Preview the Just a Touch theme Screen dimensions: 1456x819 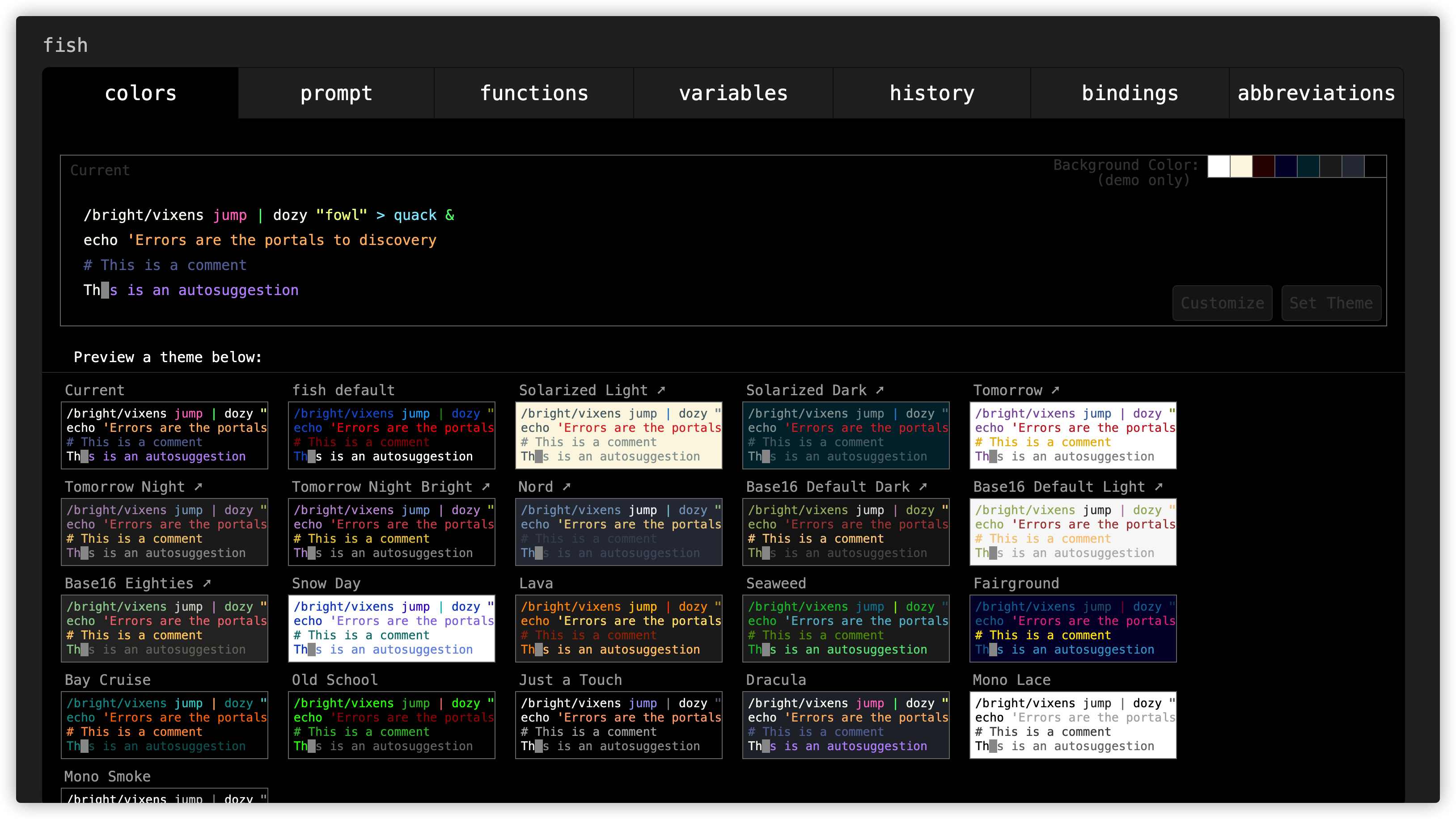(619, 725)
